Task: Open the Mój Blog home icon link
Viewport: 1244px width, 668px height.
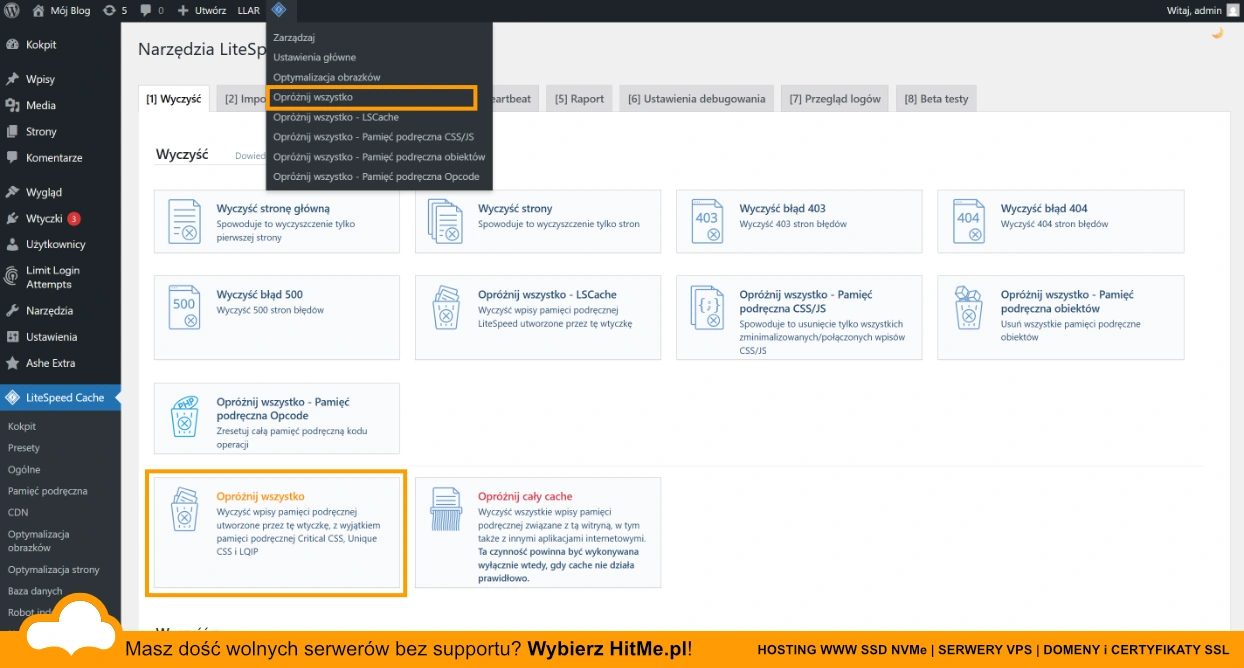Action: click(x=38, y=10)
